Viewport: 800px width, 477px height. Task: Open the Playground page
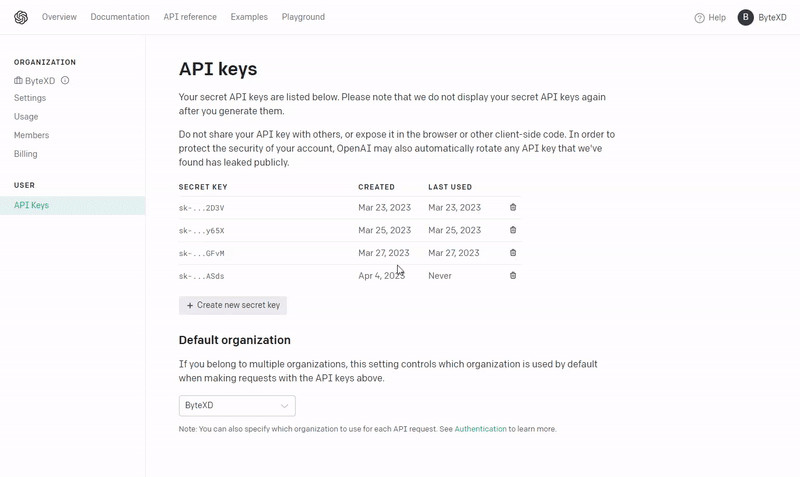[x=303, y=17]
